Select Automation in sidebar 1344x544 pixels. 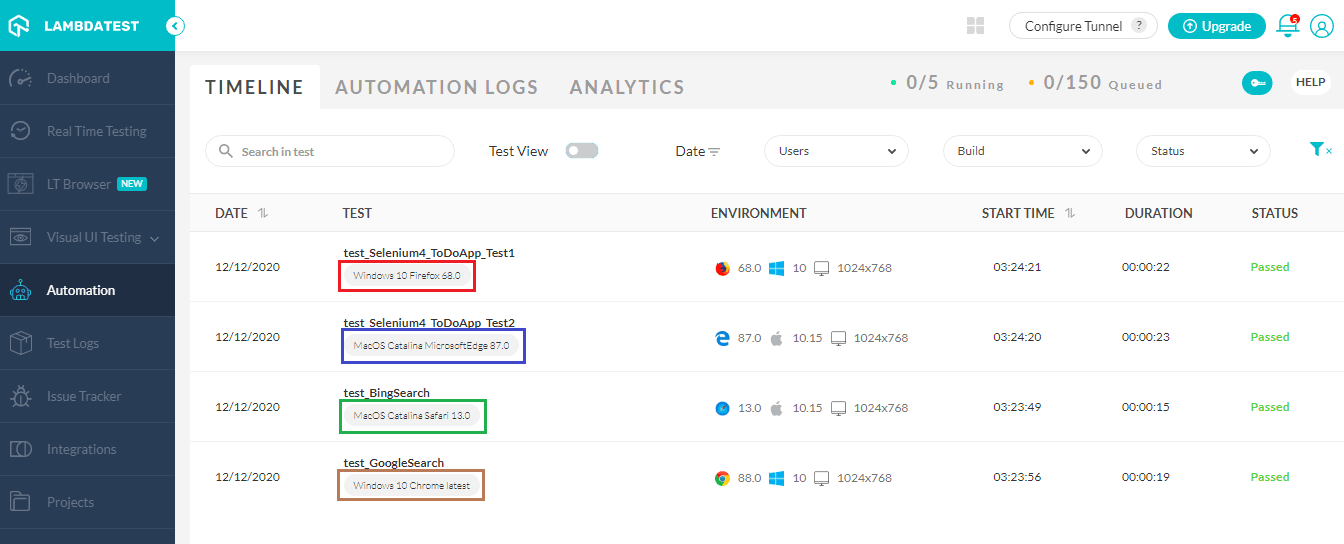87,290
